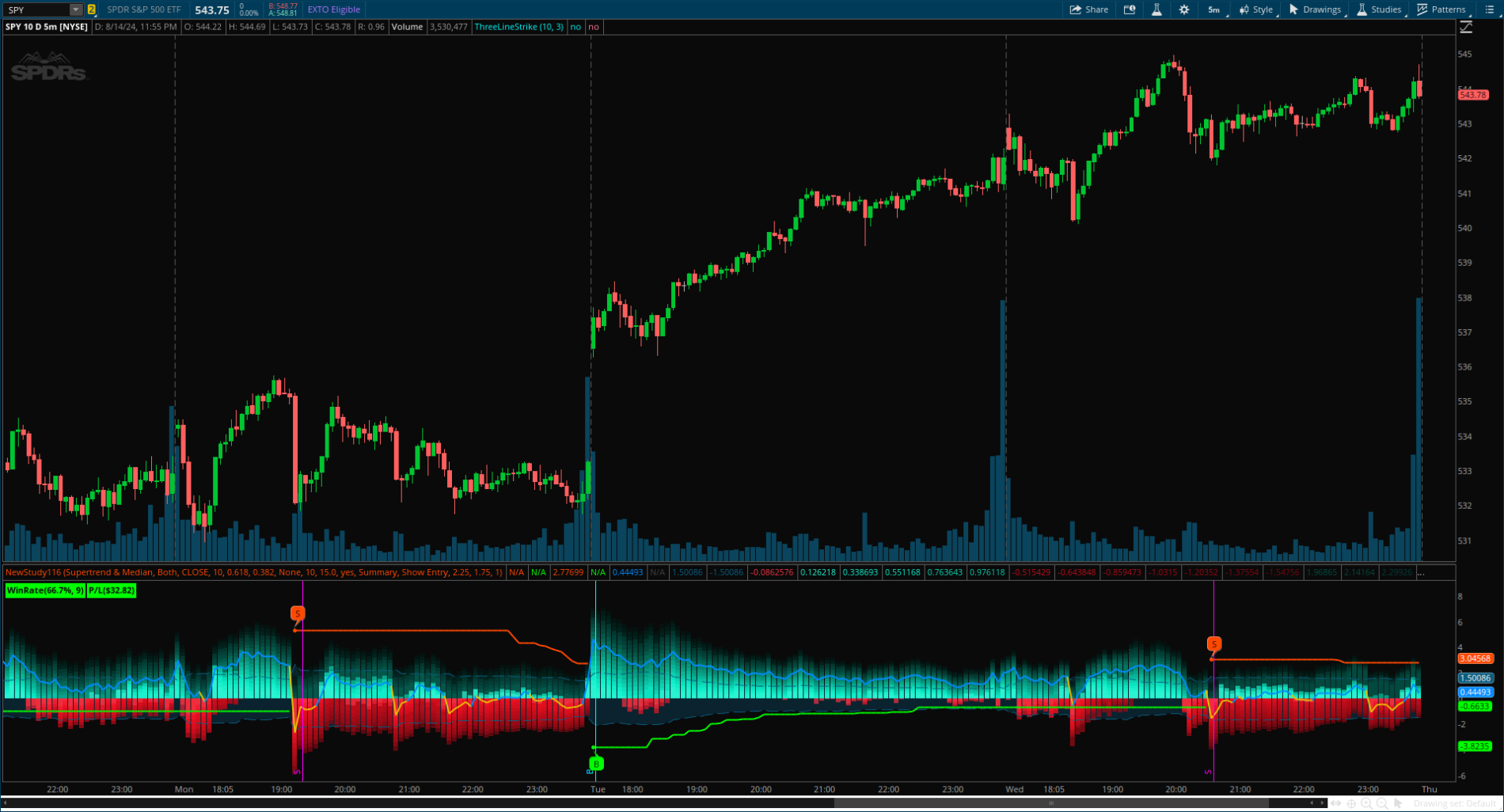Open the Drawings menu
This screenshot has height=812, width=1504.
coord(1315,9)
